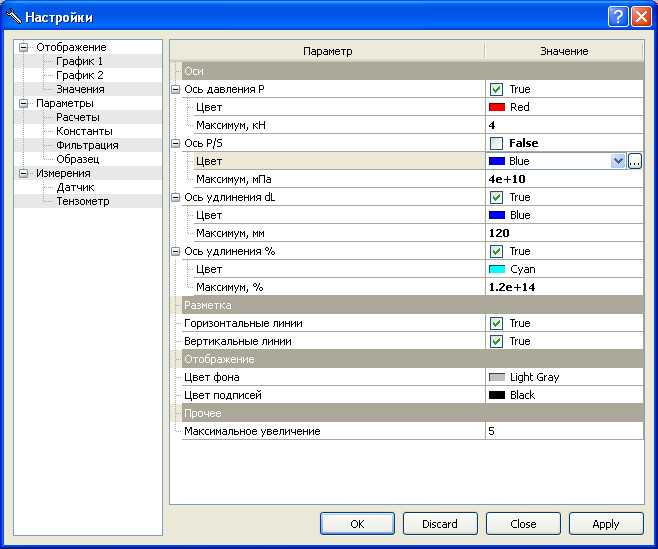The image size is (658, 549).
Task: Select График 2 in the tree
Action: [x=79, y=75]
